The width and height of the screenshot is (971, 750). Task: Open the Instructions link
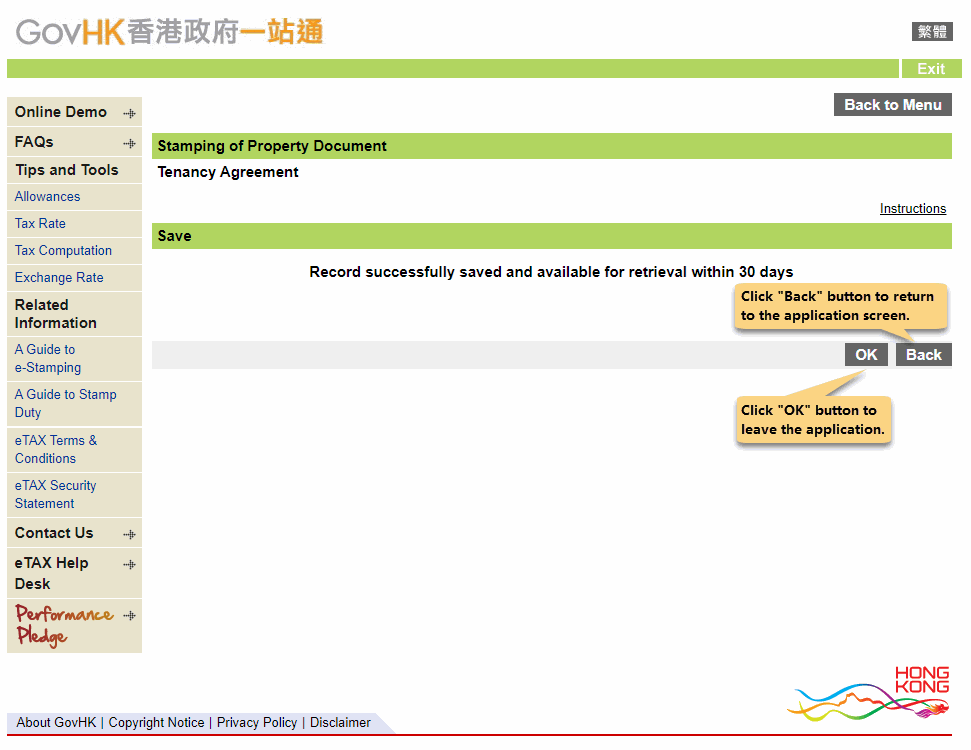point(913,209)
